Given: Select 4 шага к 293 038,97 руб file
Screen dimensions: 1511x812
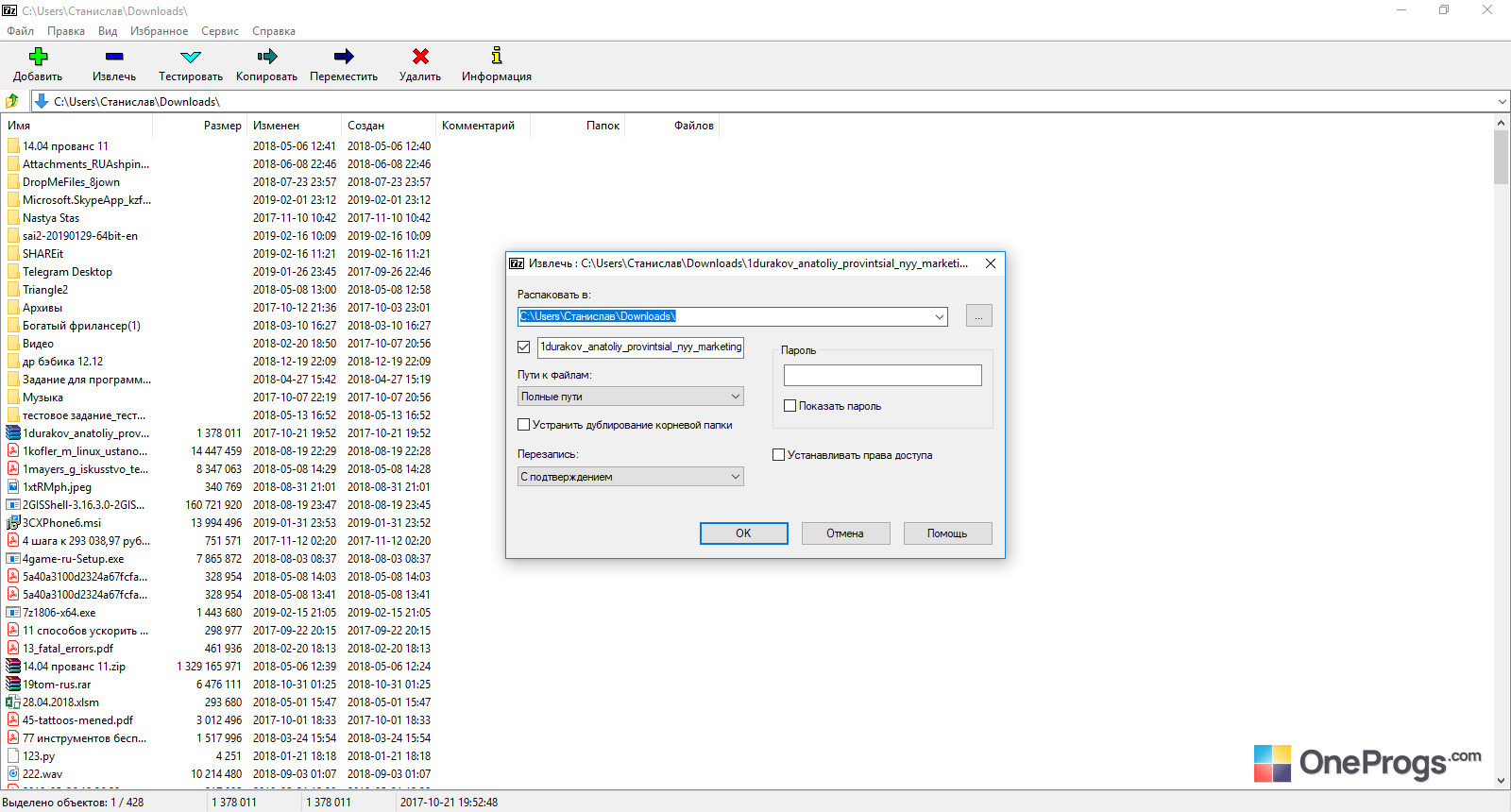Looking at the screenshot, I should pos(219,541).
